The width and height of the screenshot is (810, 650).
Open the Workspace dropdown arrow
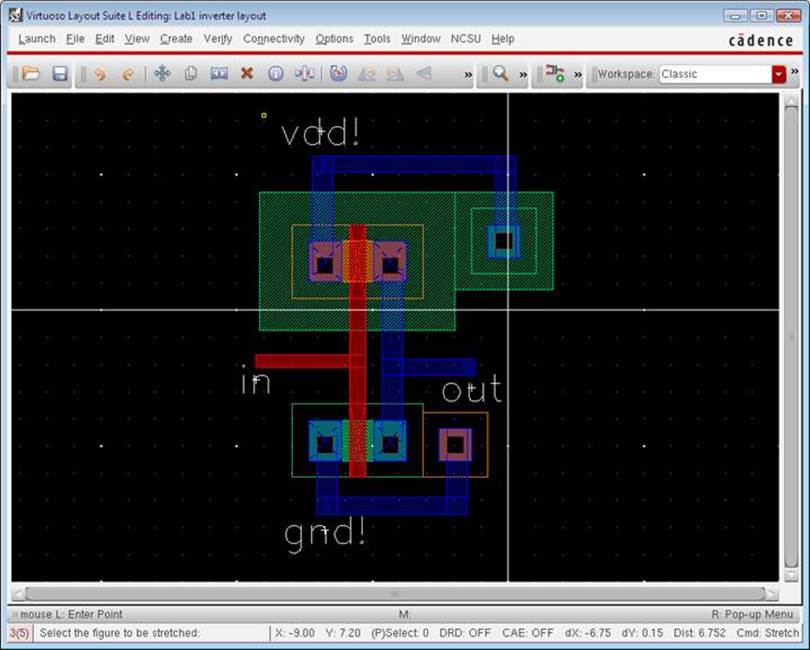pos(779,74)
